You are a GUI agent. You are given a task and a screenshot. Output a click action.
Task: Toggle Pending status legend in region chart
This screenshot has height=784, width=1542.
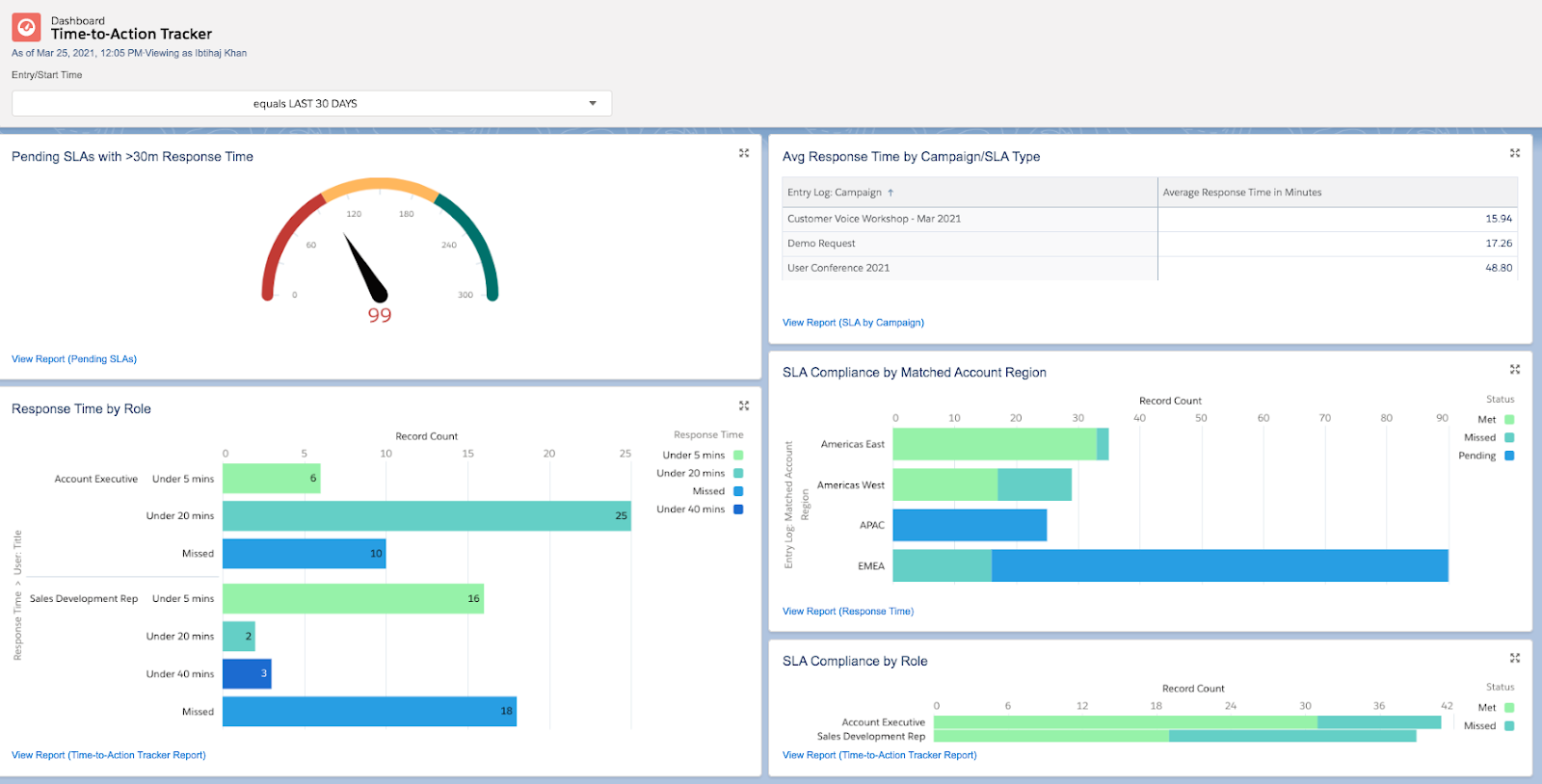[x=1509, y=456]
